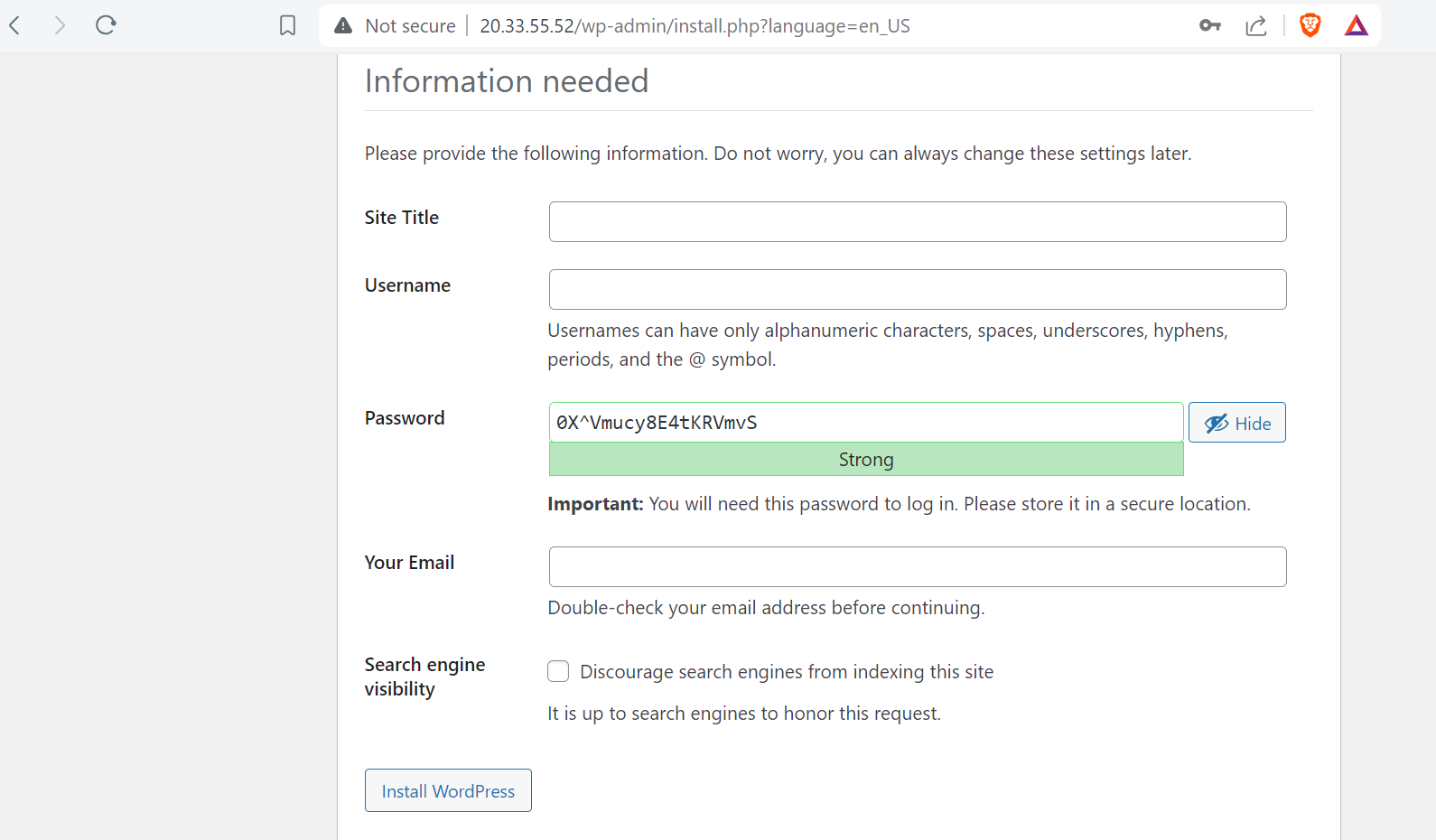Reload the page with refresh icon
Screen dimensions: 1436x840
[x=106, y=25]
